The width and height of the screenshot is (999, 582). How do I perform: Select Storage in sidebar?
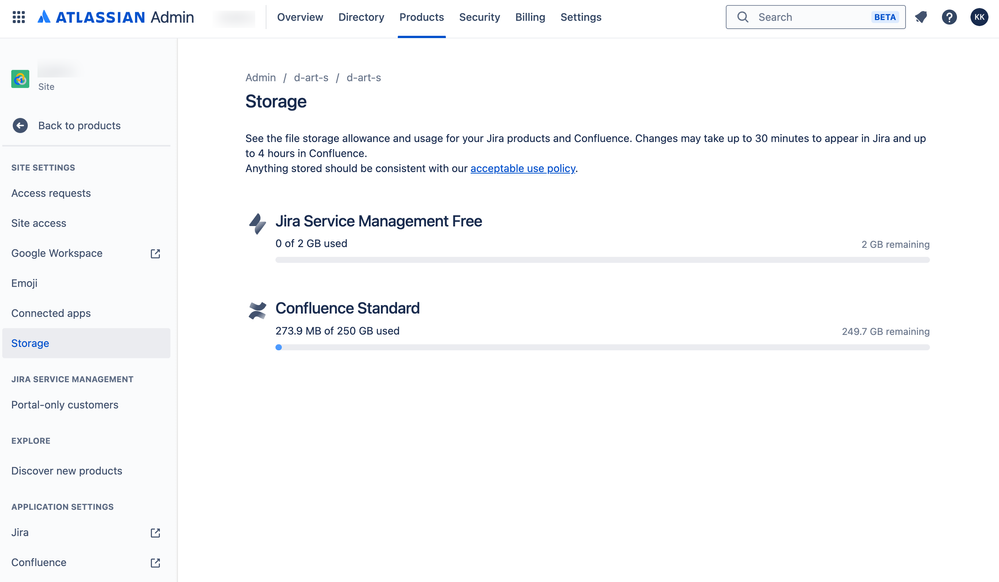[86, 343]
